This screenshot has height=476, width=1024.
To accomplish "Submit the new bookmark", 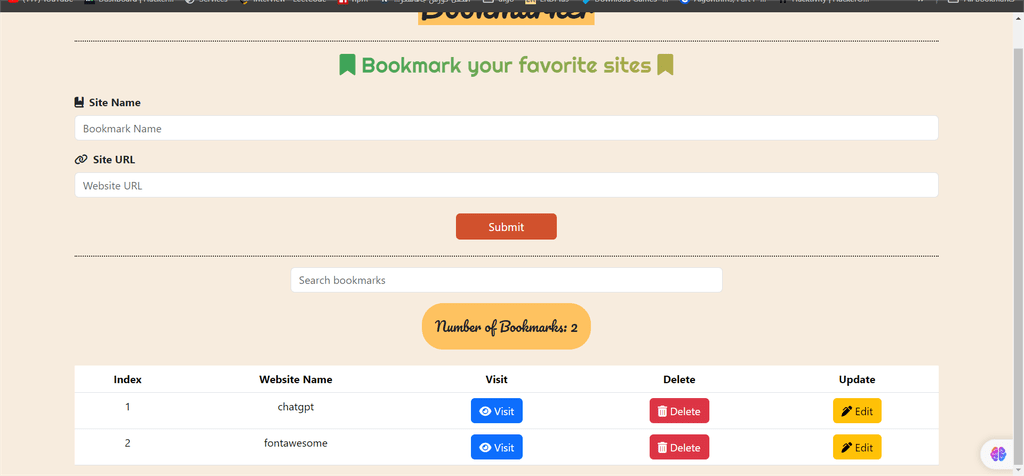I will (x=506, y=227).
